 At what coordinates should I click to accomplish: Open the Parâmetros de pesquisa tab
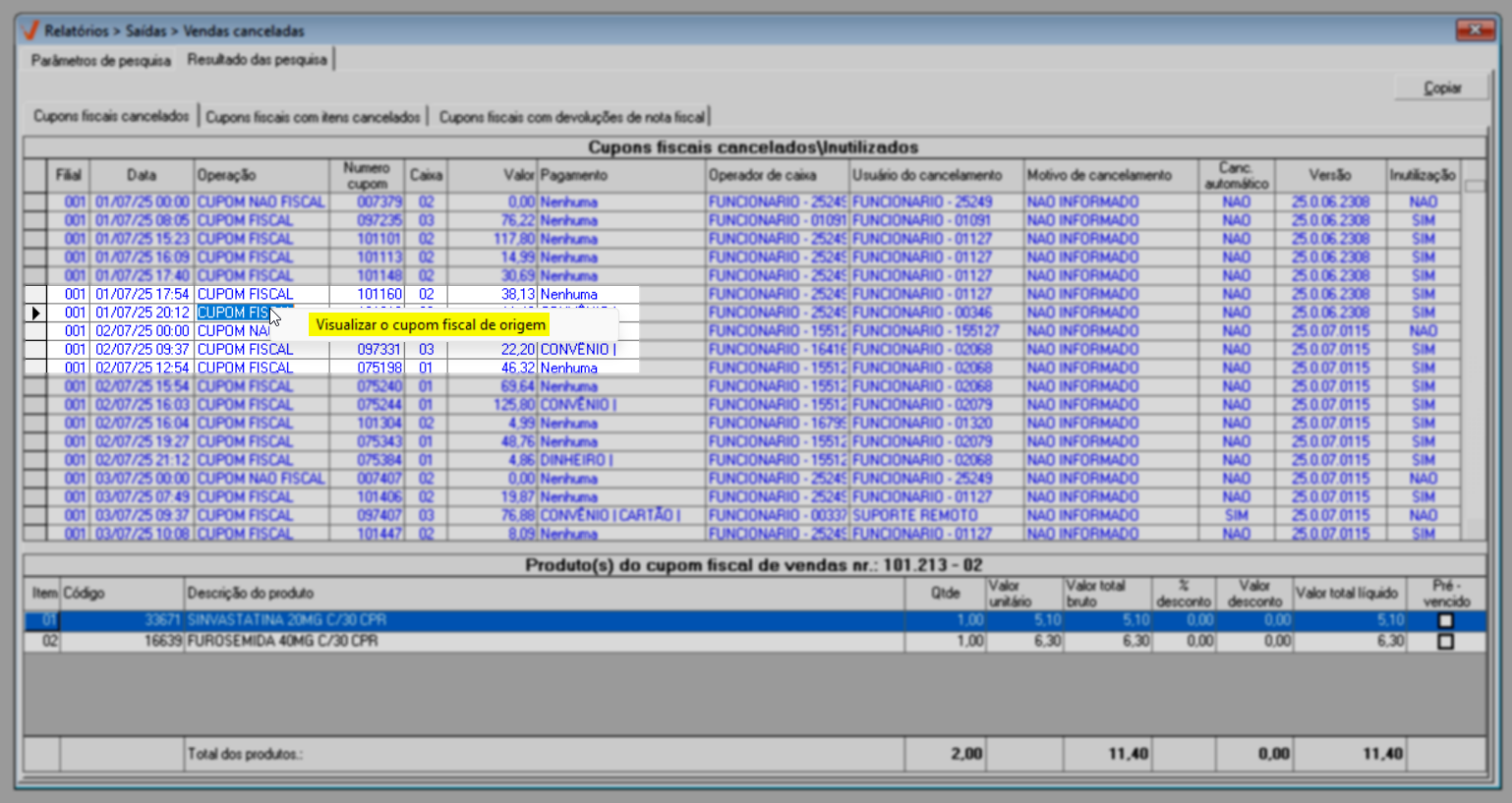coord(100,61)
